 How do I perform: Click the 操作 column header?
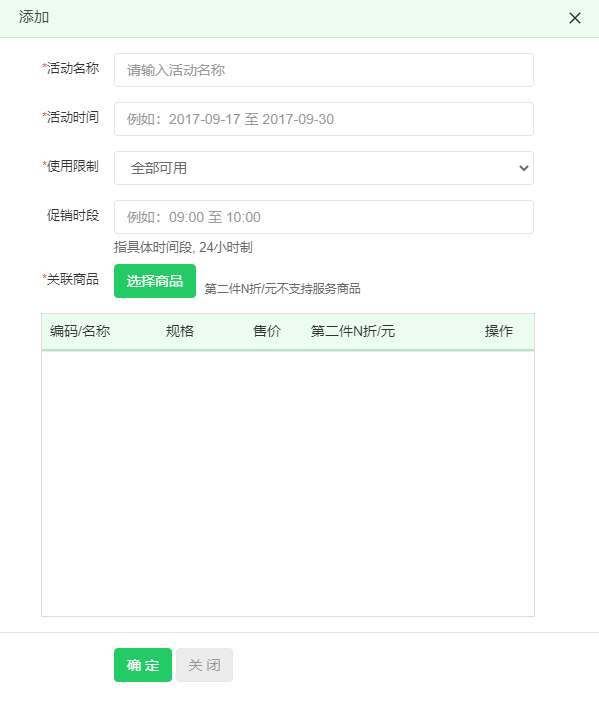[x=498, y=331]
